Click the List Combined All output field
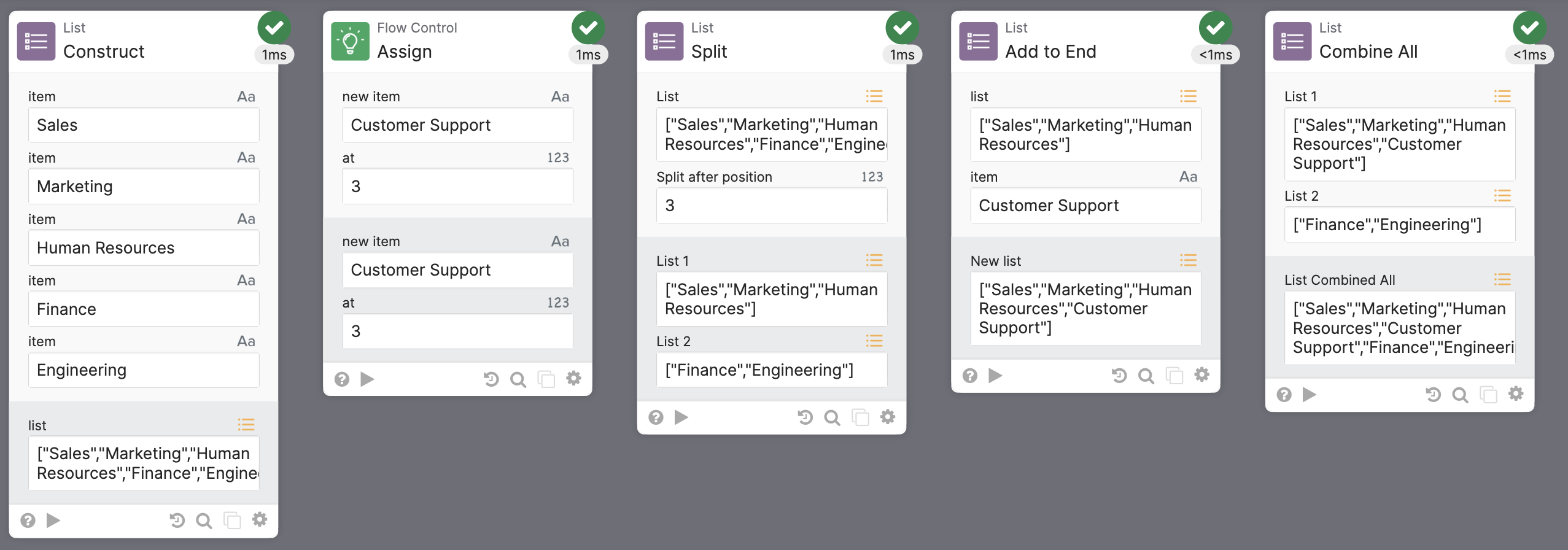The height and width of the screenshot is (550, 1568). click(x=1399, y=328)
